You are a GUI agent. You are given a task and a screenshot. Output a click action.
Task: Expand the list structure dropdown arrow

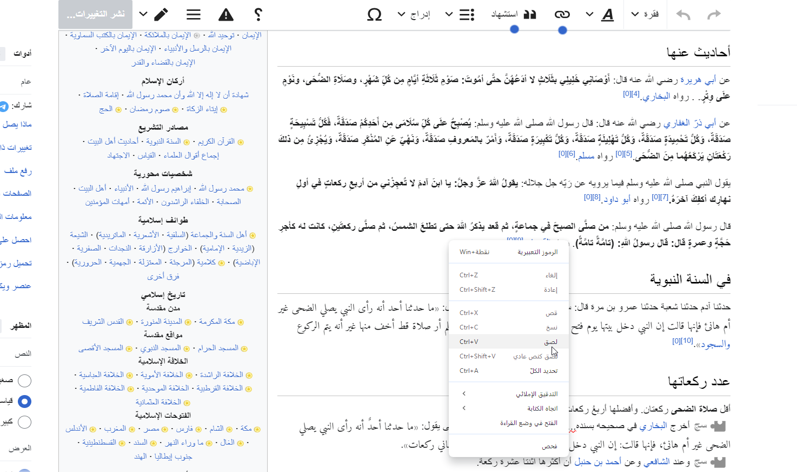coord(449,15)
